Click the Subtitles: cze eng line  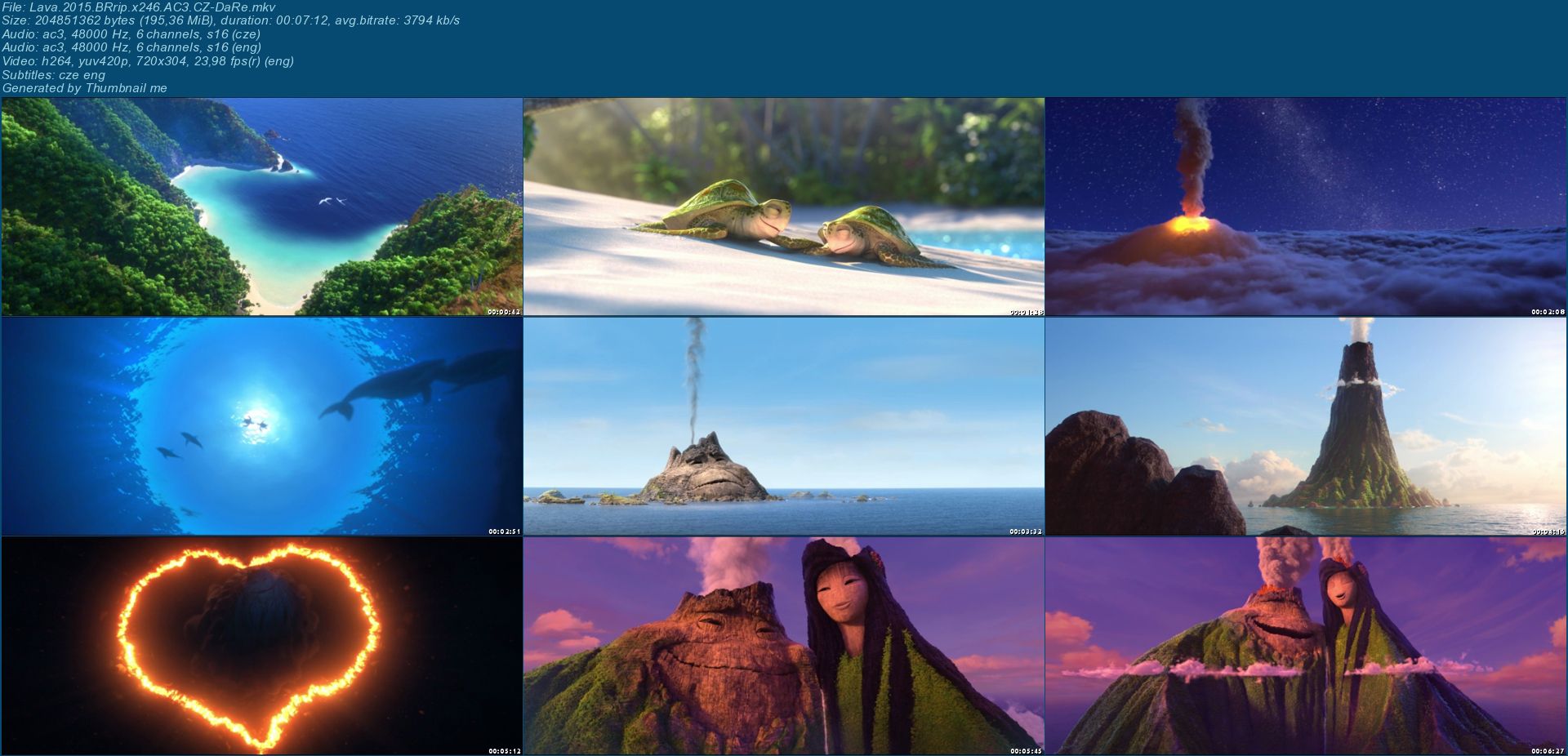click(54, 74)
